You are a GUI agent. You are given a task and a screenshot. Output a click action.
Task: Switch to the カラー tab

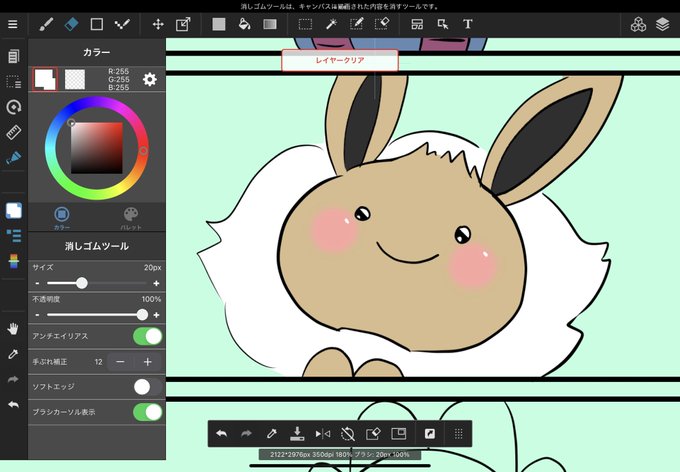62,218
